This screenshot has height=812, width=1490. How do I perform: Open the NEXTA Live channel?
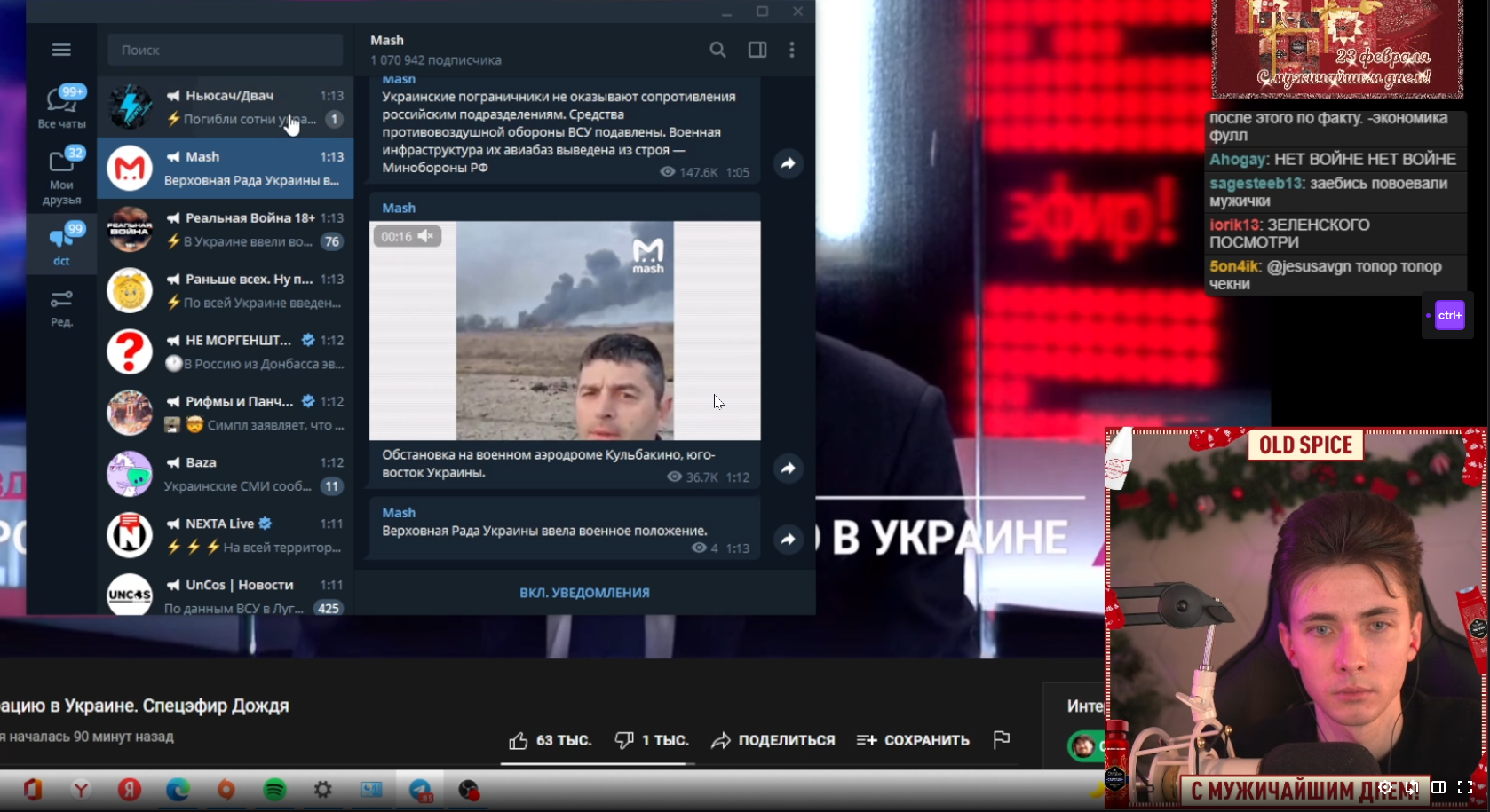coord(226,535)
